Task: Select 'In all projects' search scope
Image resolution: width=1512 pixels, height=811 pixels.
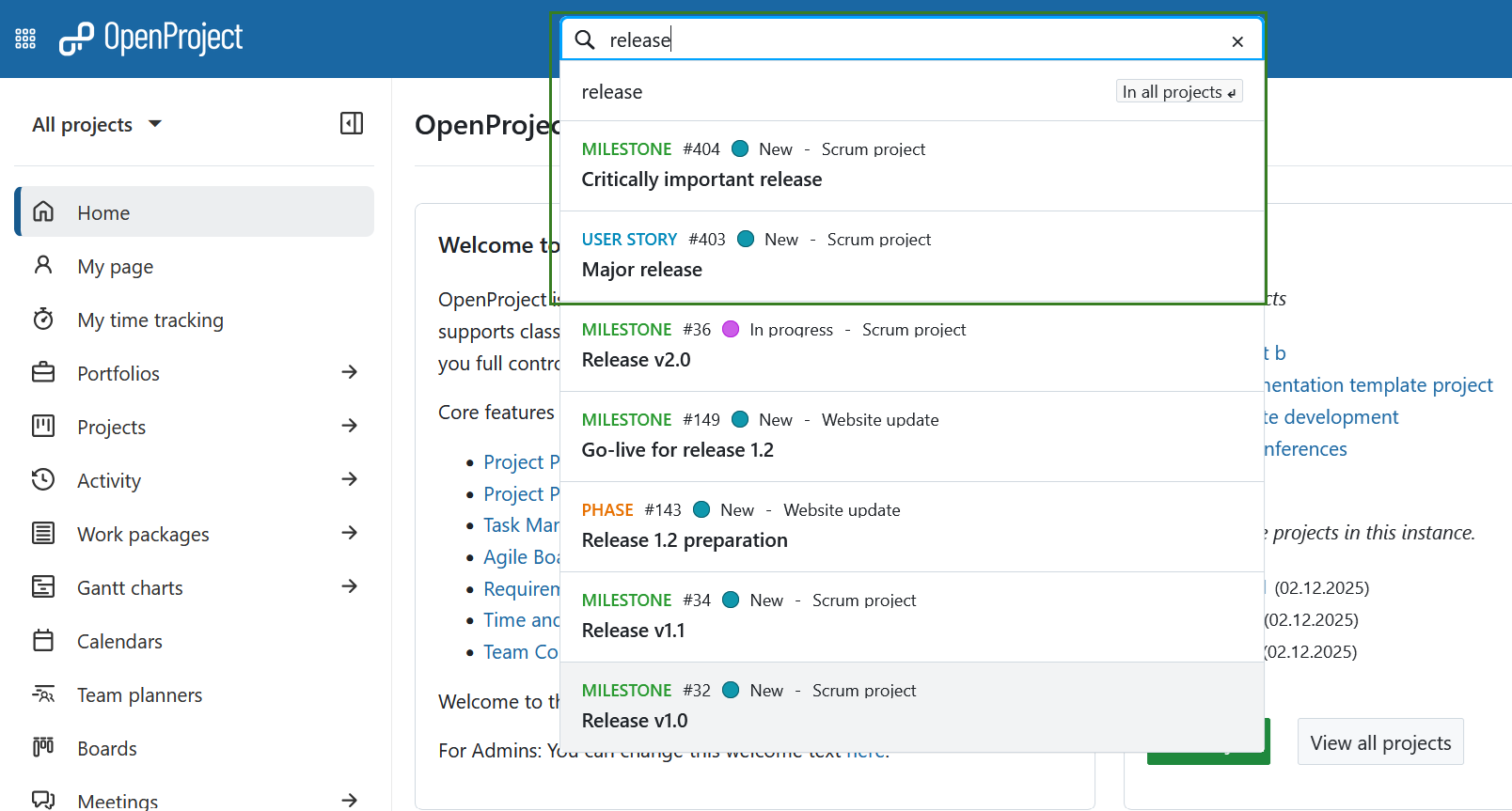Action: (x=1179, y=91)
